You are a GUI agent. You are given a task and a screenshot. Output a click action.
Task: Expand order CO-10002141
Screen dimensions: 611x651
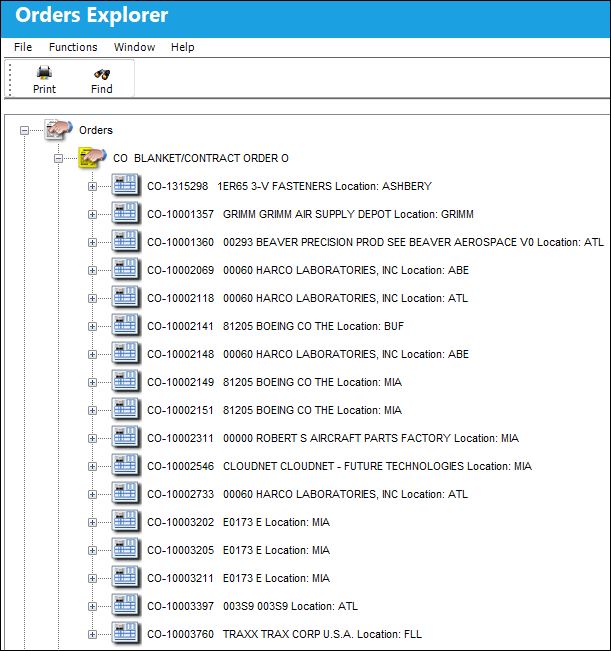point(92,326)
